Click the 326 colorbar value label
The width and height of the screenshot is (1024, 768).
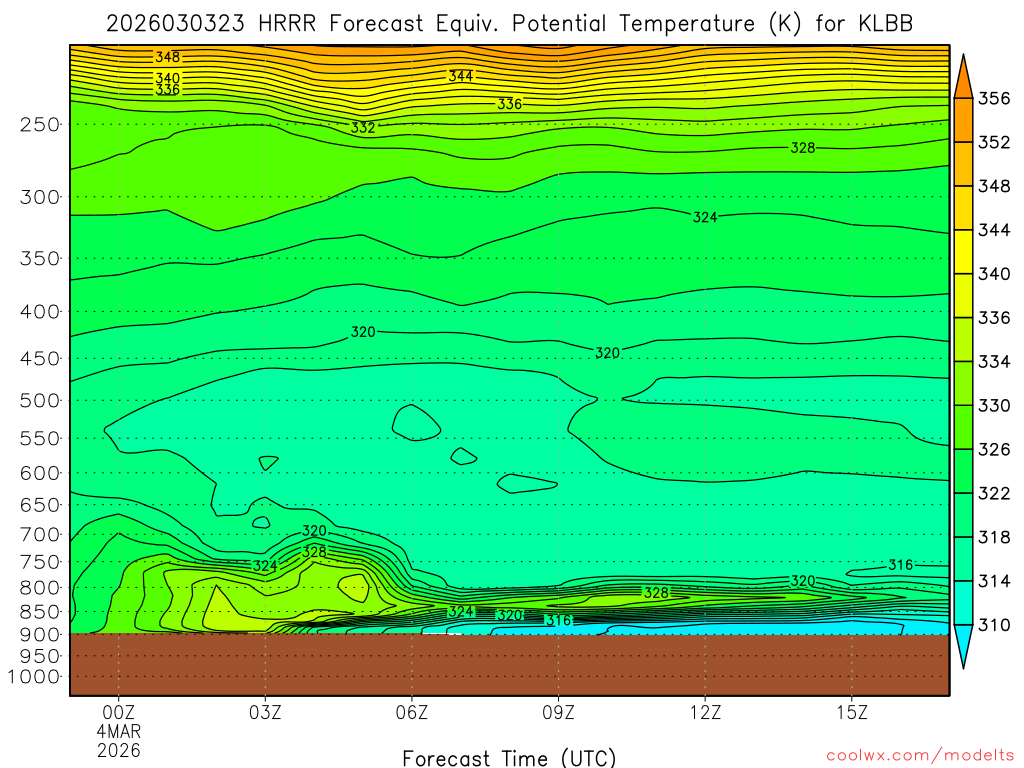pyautogui.click(x=993, y=449)
